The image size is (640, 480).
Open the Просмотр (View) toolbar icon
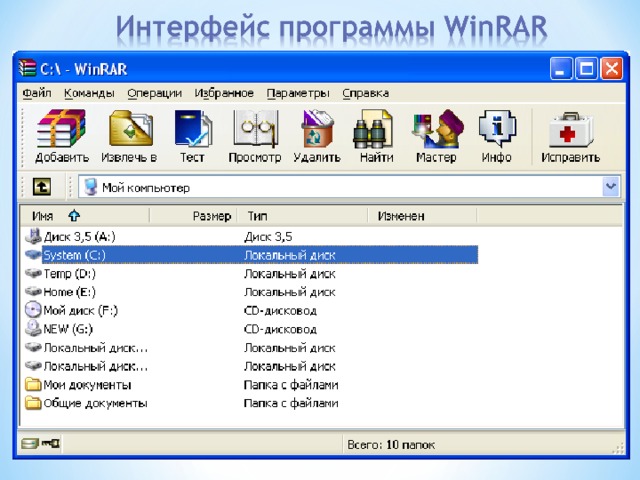point(254,135)
